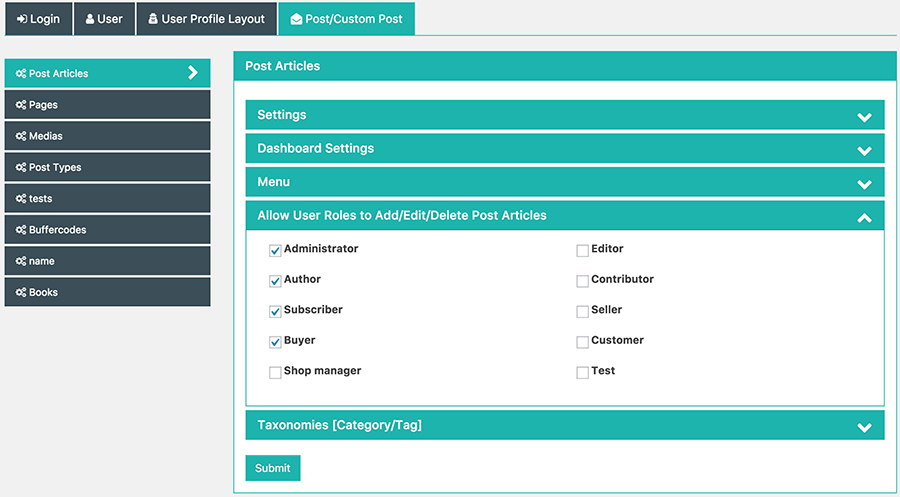Screen dimensions: 900x497
Task: Click the User Profile Layout tab icon
Action: [x=153, y=19]
